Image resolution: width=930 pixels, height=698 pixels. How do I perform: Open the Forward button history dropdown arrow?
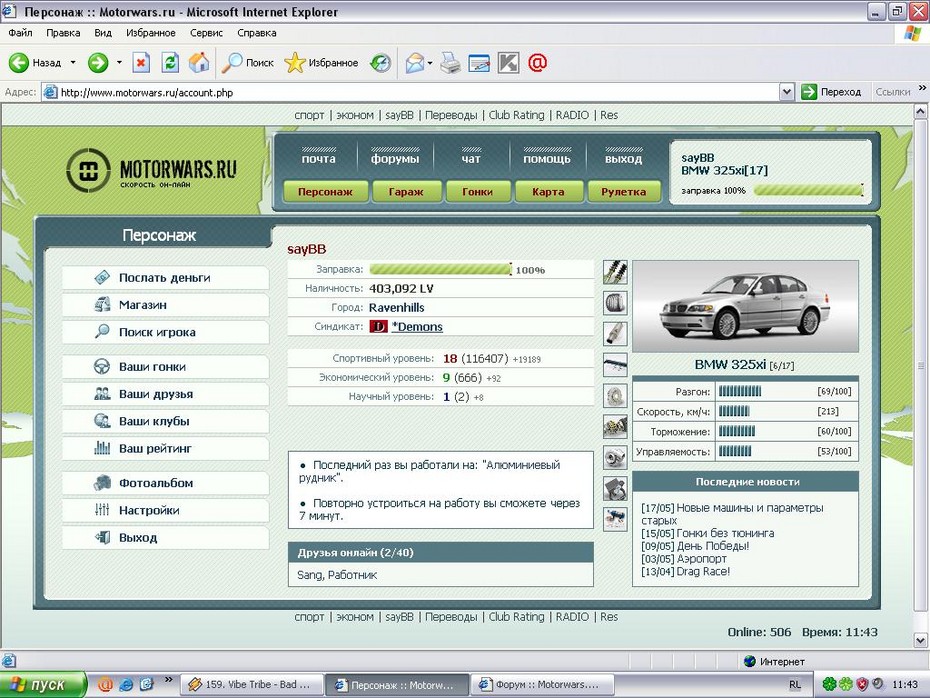click(x=119, y=62)
